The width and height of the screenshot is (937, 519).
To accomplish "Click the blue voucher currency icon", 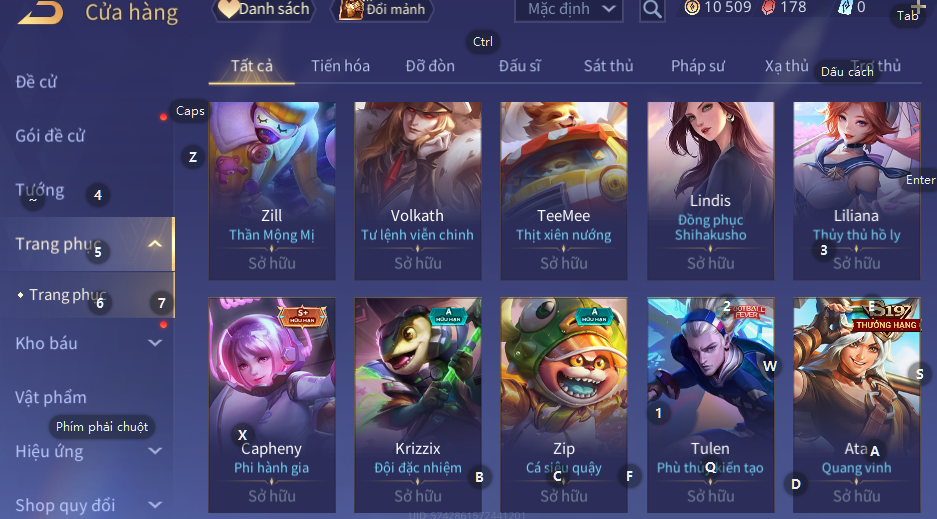I will pos(845,8).
